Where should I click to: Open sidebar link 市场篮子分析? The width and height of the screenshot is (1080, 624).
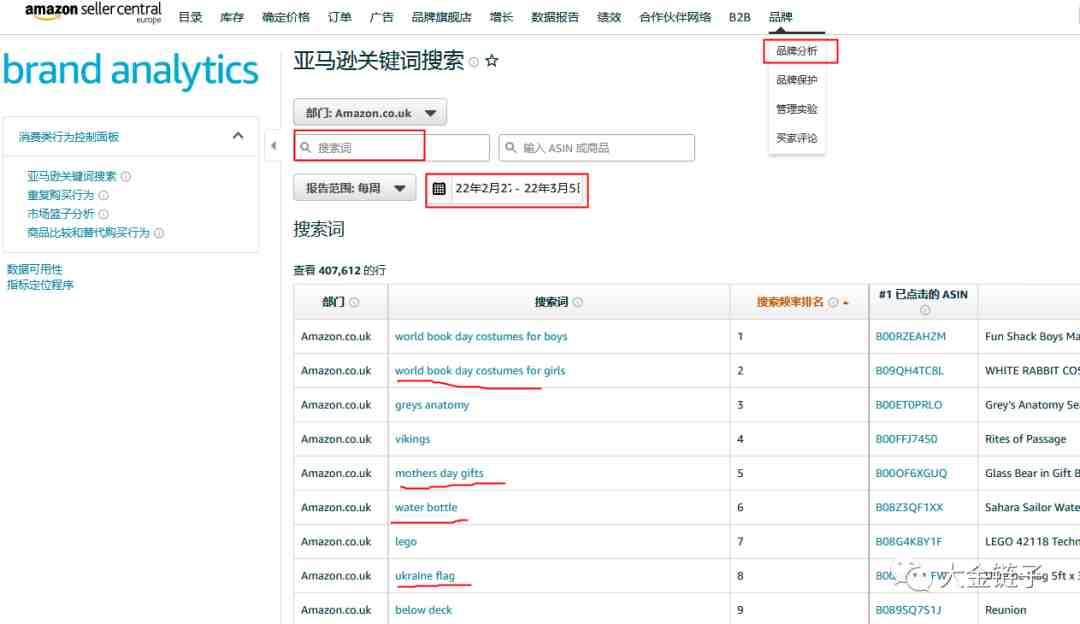point(61,214)
